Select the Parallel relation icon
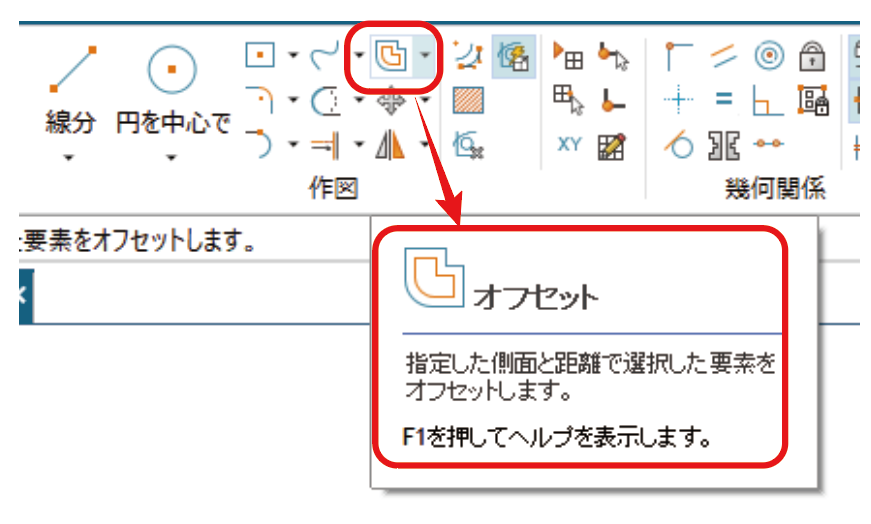 (x=724, y=57)
